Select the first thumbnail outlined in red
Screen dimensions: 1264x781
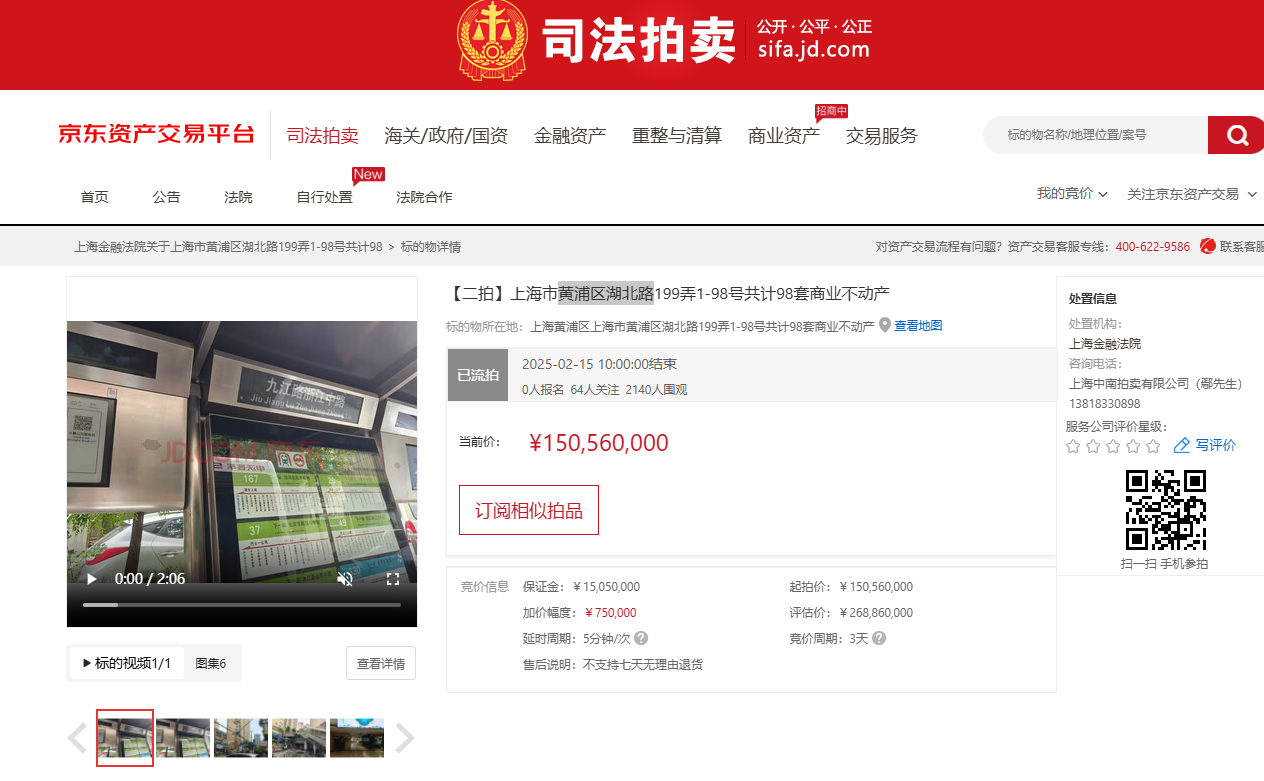[125, 738]
